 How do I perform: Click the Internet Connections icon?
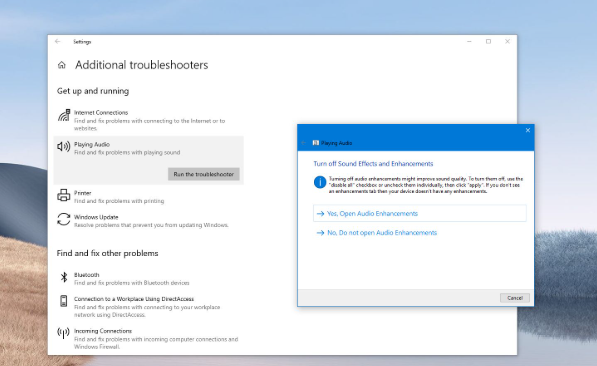point(64,115)
